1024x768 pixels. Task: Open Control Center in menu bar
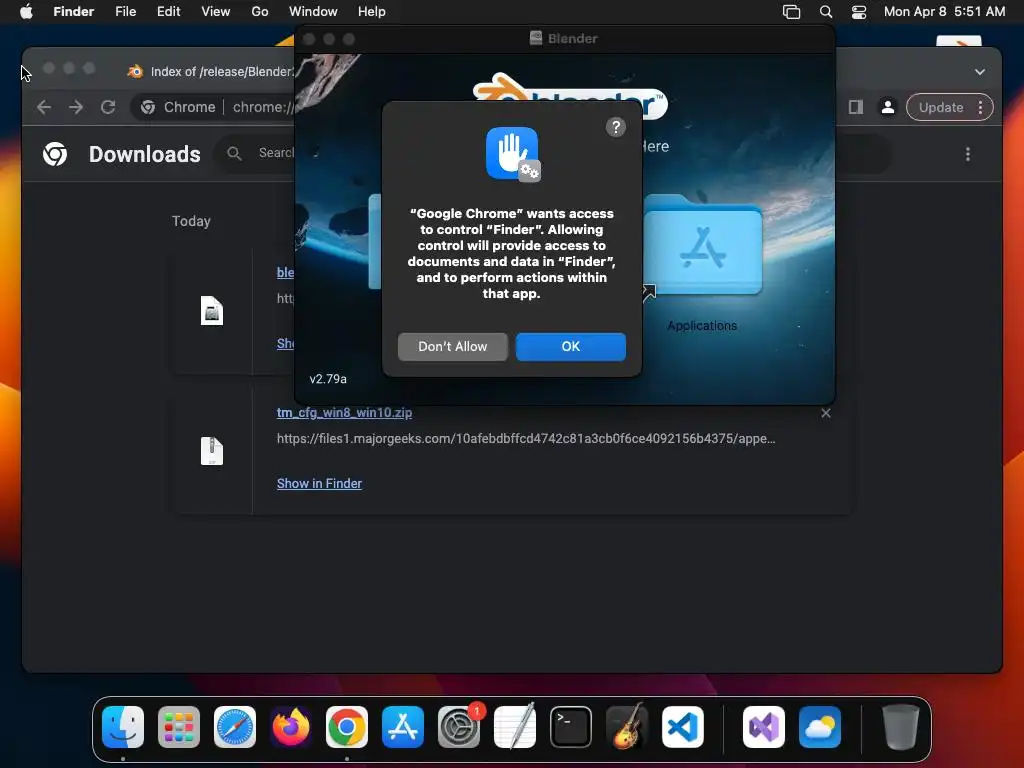pyautogui.click(x=858, y=11)
